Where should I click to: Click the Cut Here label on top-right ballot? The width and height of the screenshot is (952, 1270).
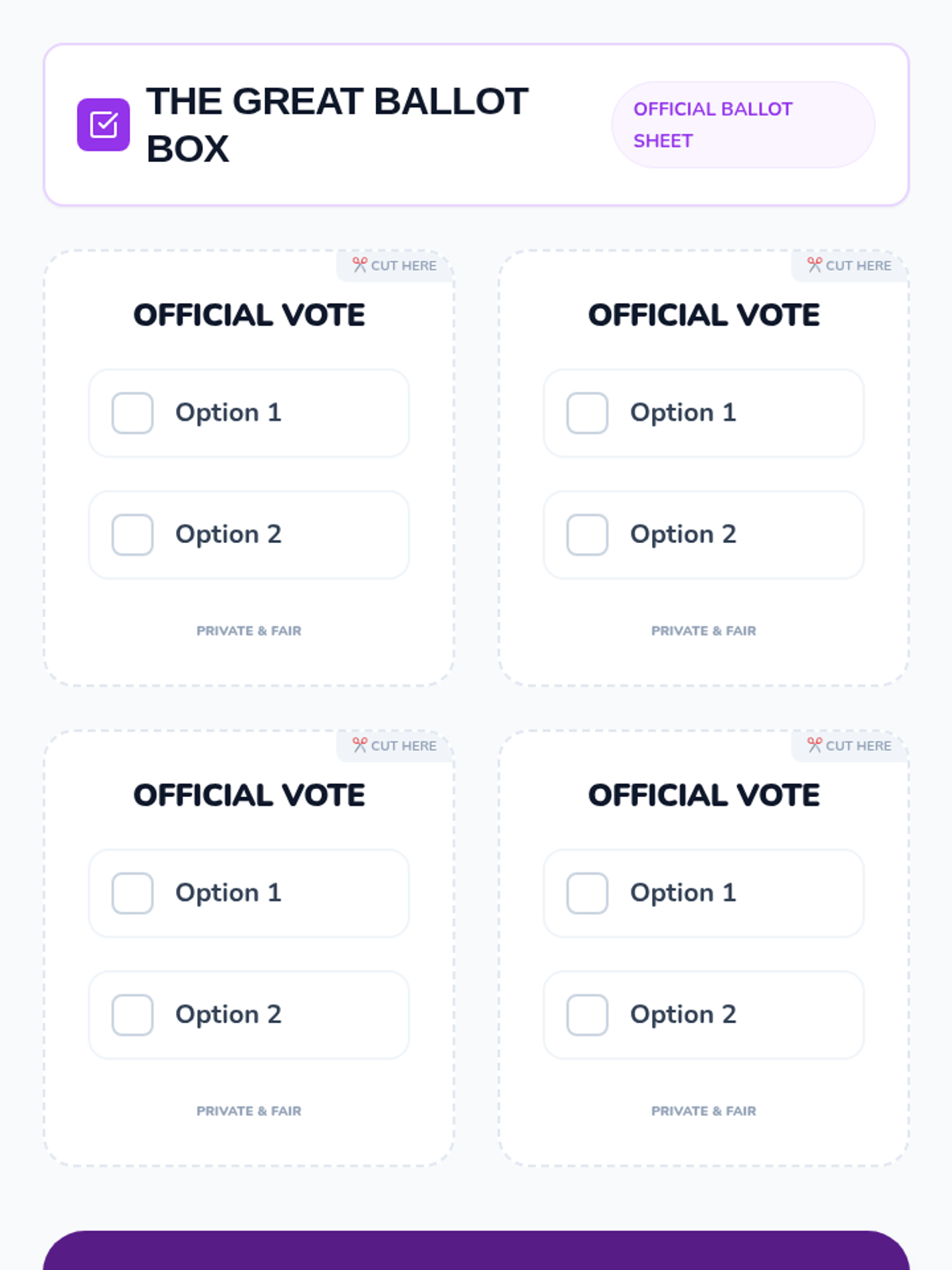858,266
